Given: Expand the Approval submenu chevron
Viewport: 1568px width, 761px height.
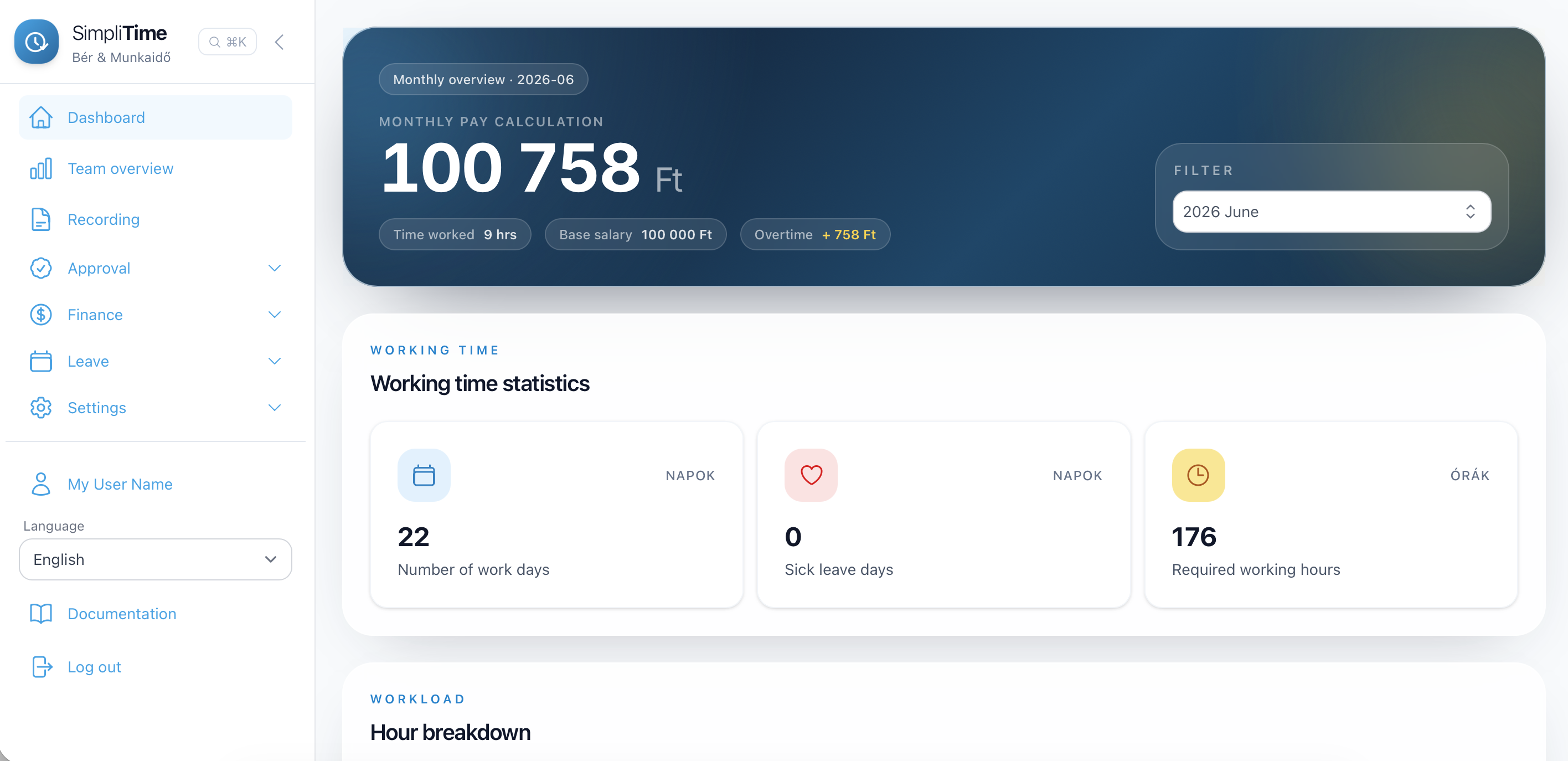Looking at the screenshot, I should pyautogui.click(x=275, y=268).
